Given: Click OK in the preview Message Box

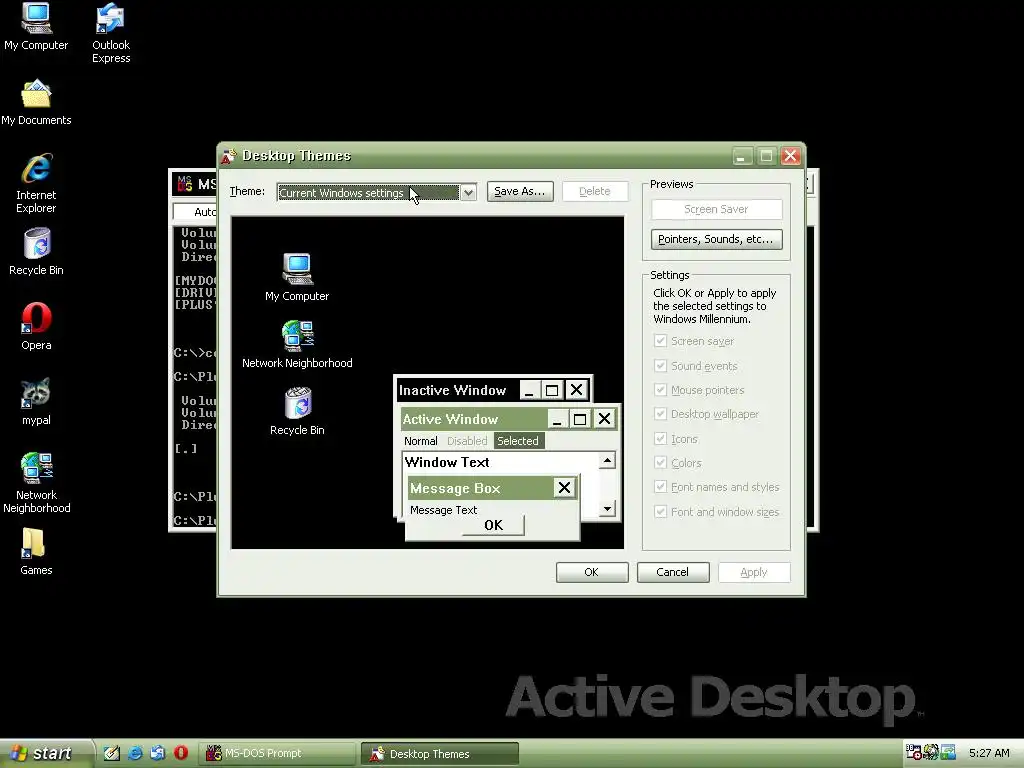Looking at the screenshot, I should tap(494, 525).
